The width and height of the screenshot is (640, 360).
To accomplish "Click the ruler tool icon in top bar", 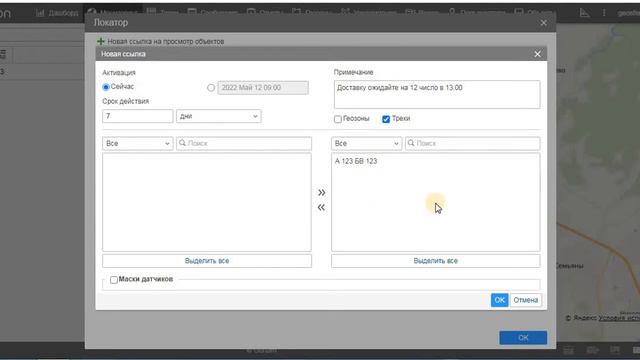I will pyautogui.click(x=584, y=13).
